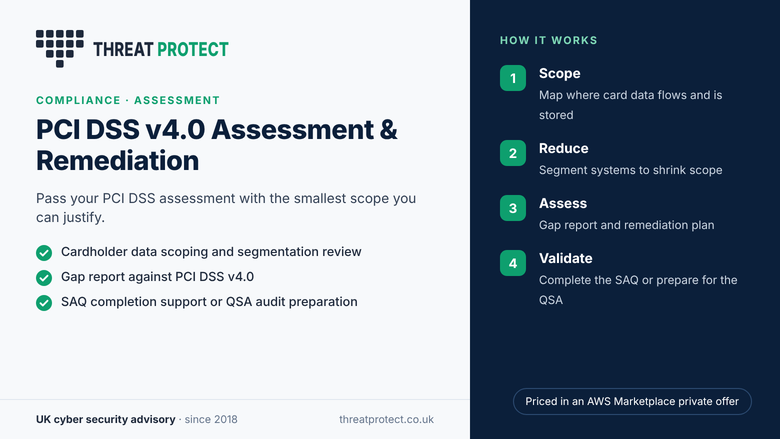Select the step 2 Reduce number badge
Screen dimensions: 780x439
(513, 153)
